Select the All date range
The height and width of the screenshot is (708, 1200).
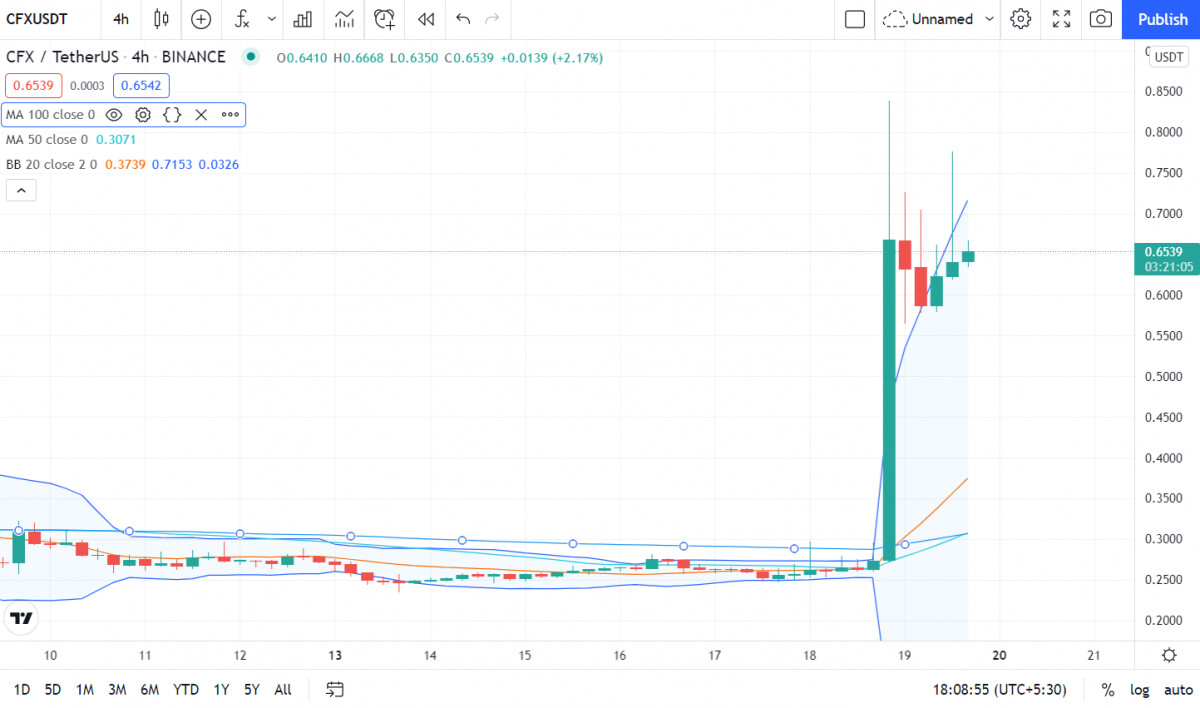(283, 690)
